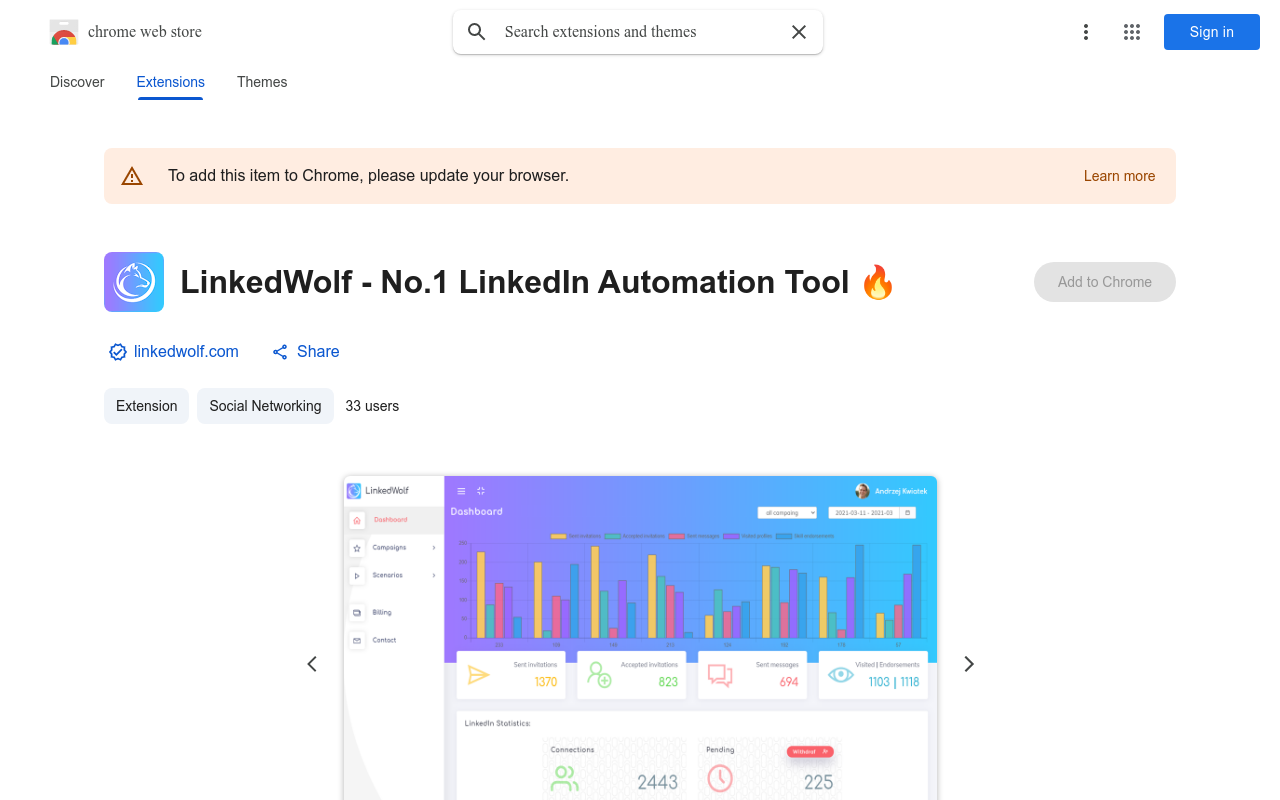
Task: Show the next screenshot with right arrow
Action: tap(968, 664)
